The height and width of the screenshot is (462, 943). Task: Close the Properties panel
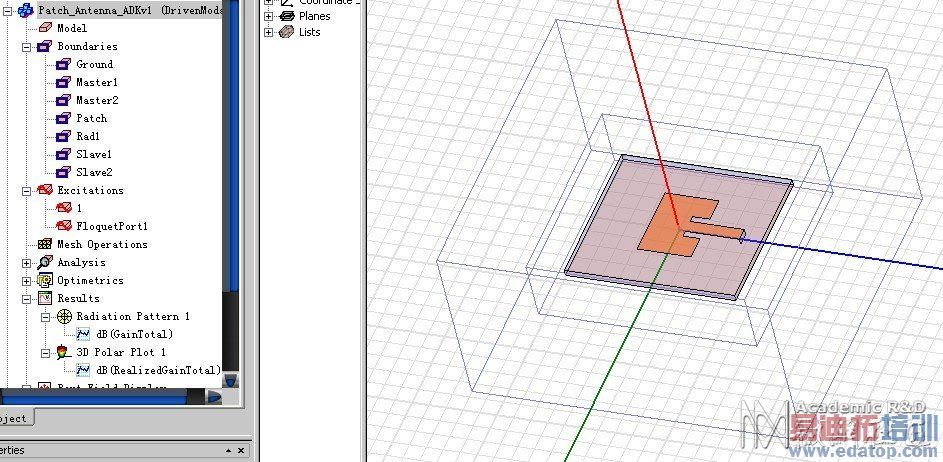click(241, 450)
